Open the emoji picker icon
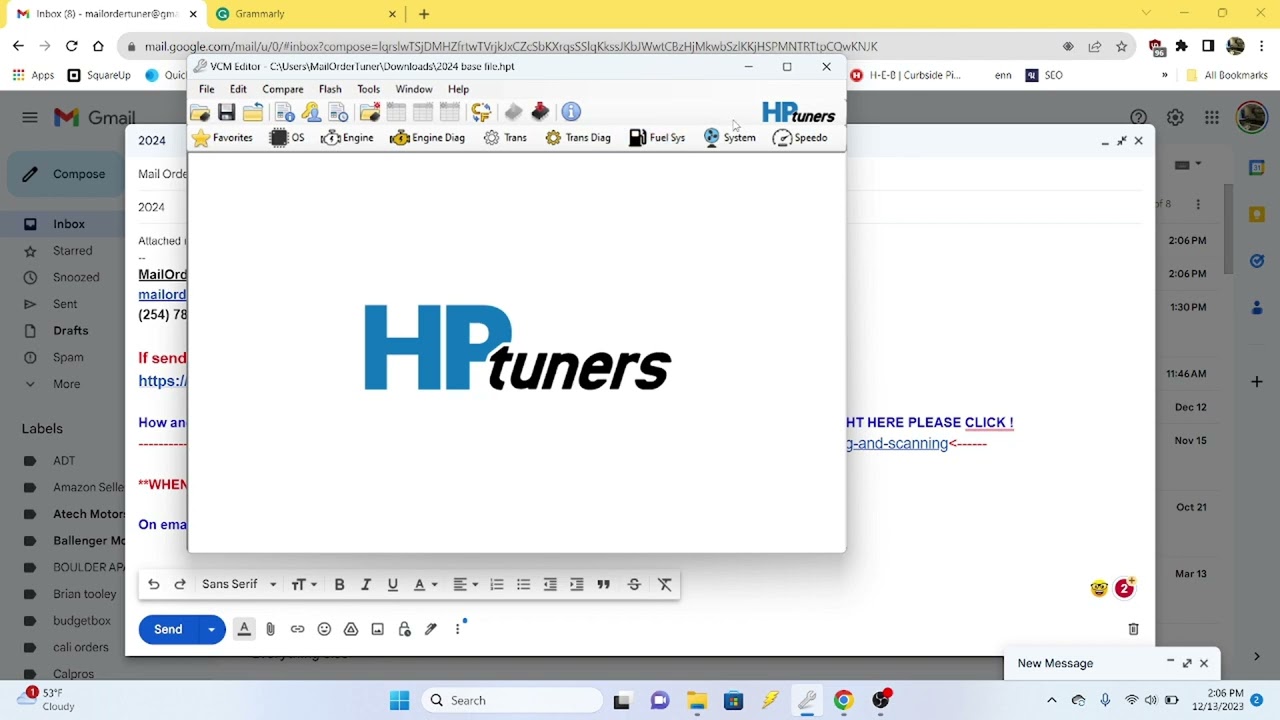Viewport: 1280px width, 720px height. [324, 629]
